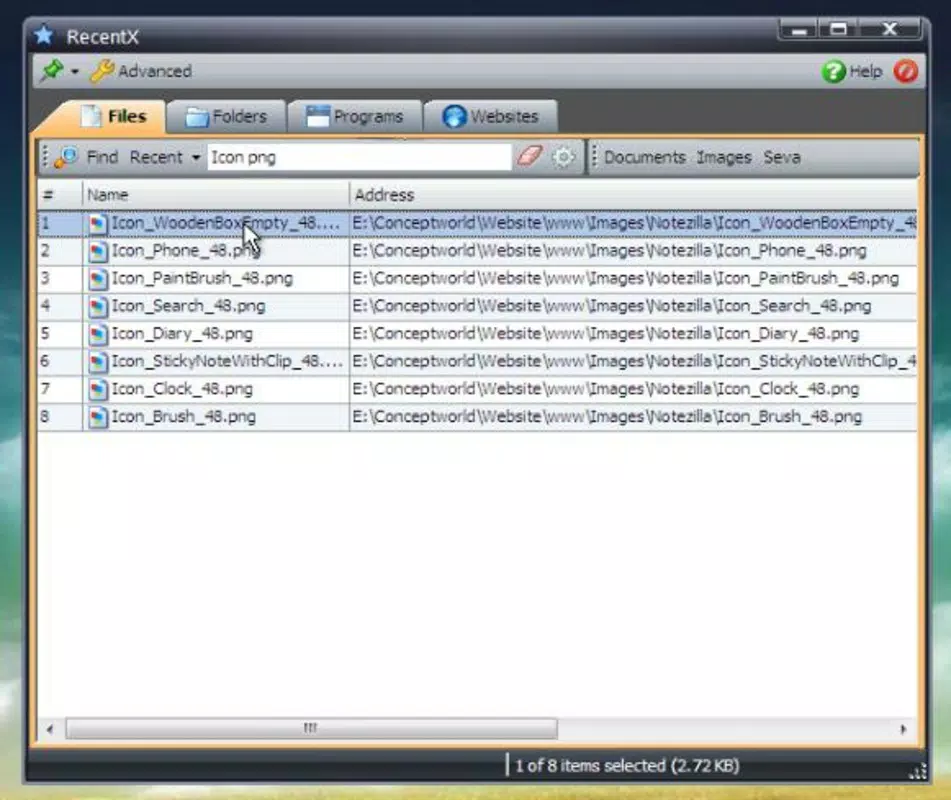Click the window resize grip corner
The height and width of the screenshot is (800, 951).
click(x=917, y=771)
